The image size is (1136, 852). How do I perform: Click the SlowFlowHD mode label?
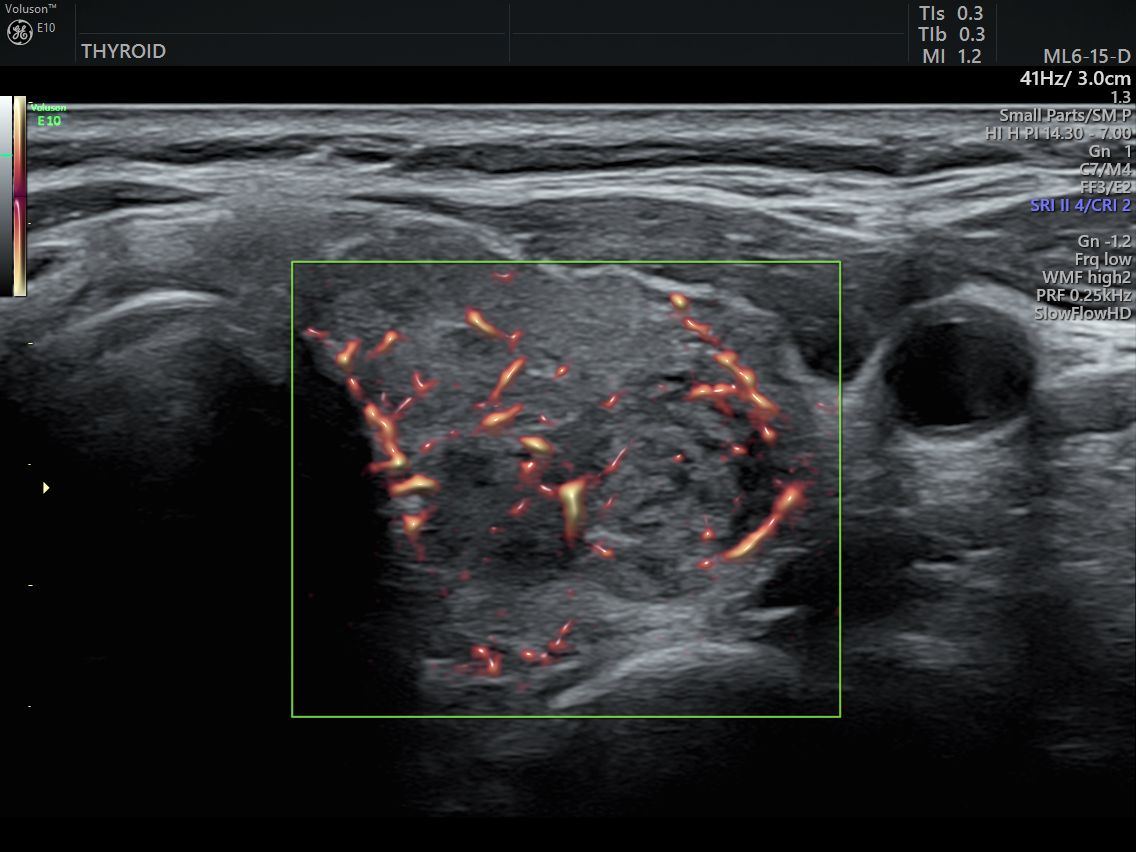click(1083, 314)
